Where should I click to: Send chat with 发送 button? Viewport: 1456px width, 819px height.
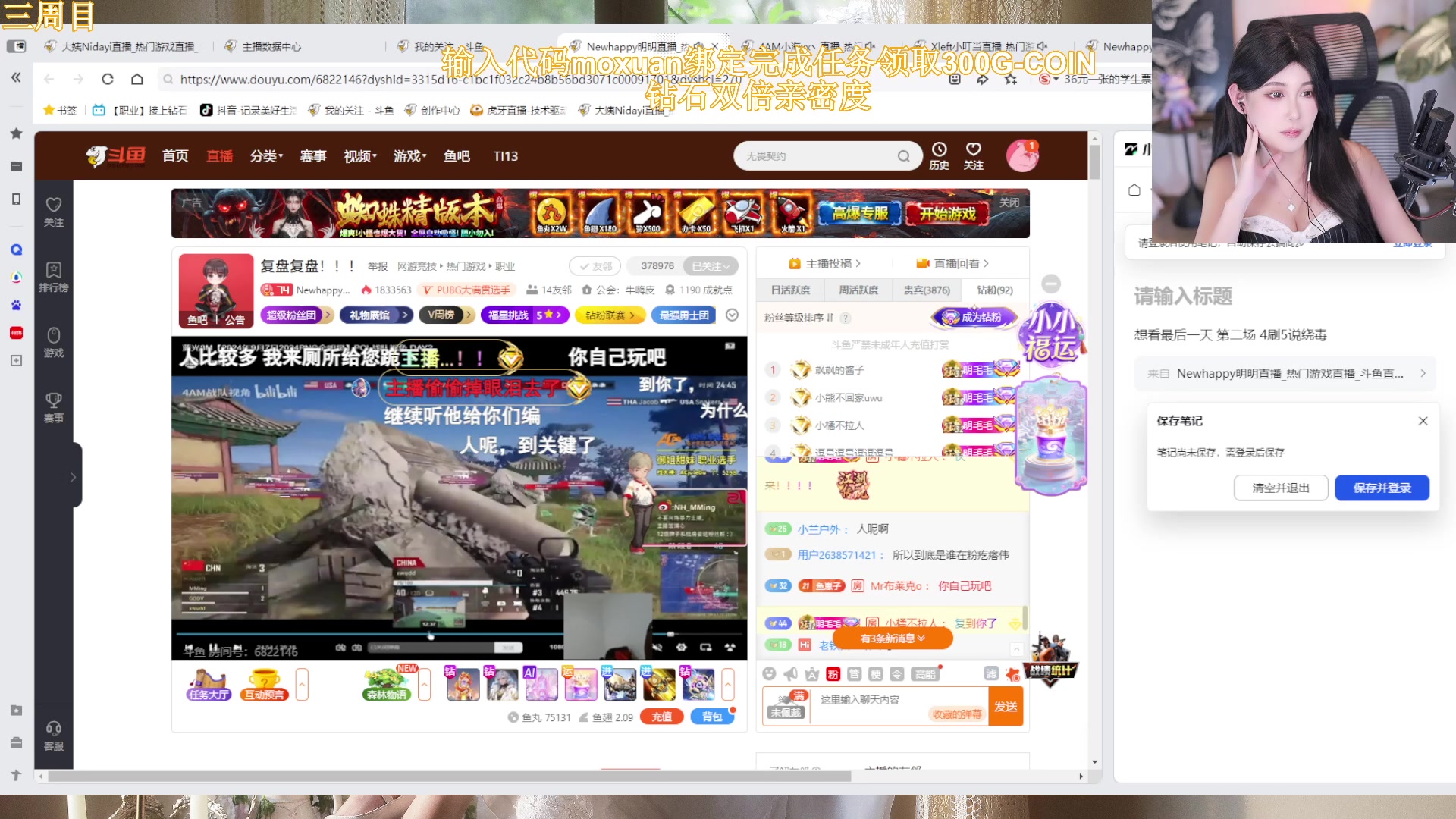1006,706
